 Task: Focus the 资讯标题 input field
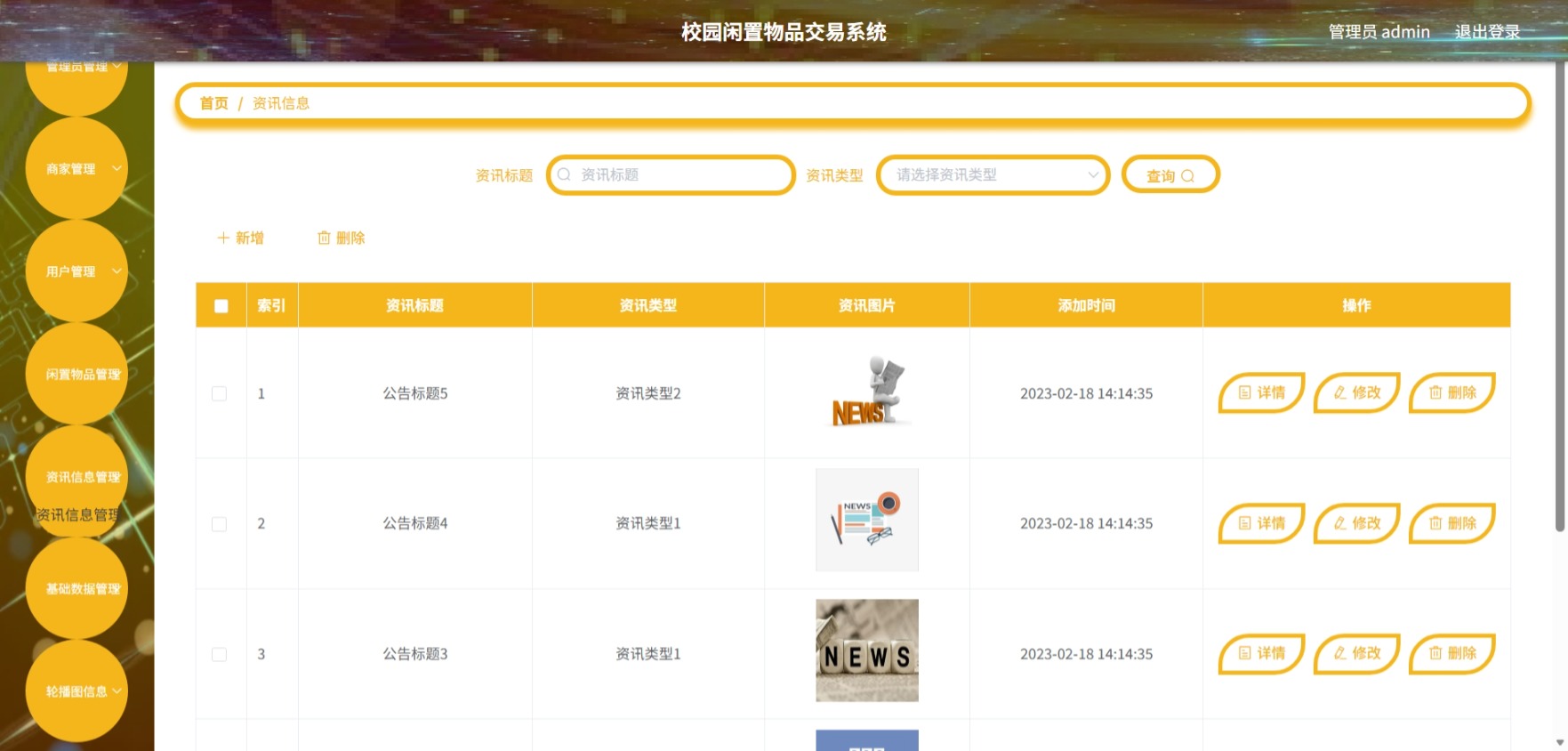click(671, 174)
